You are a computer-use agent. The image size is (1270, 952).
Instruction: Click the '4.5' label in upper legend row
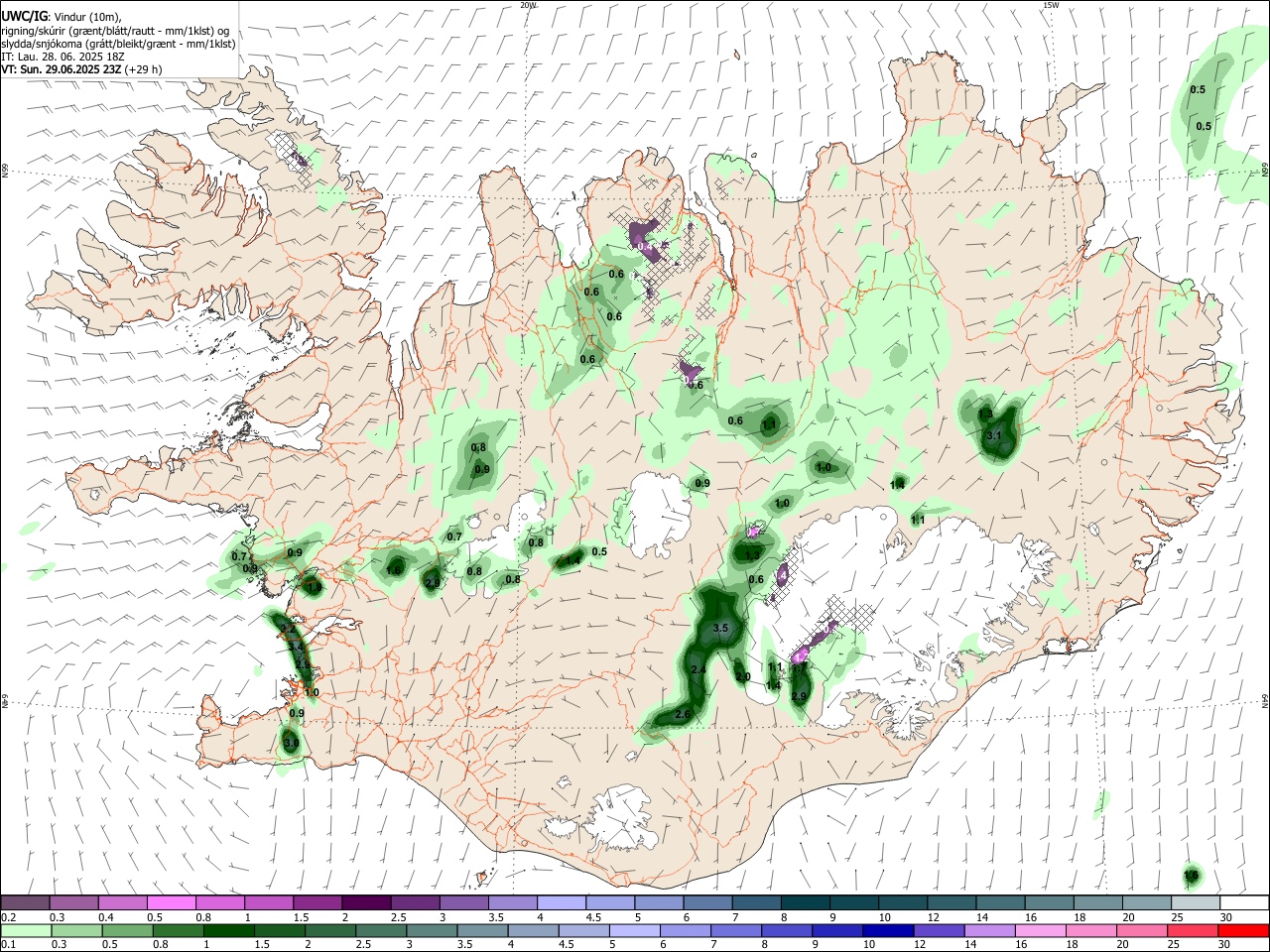click(x=593, y=917)
